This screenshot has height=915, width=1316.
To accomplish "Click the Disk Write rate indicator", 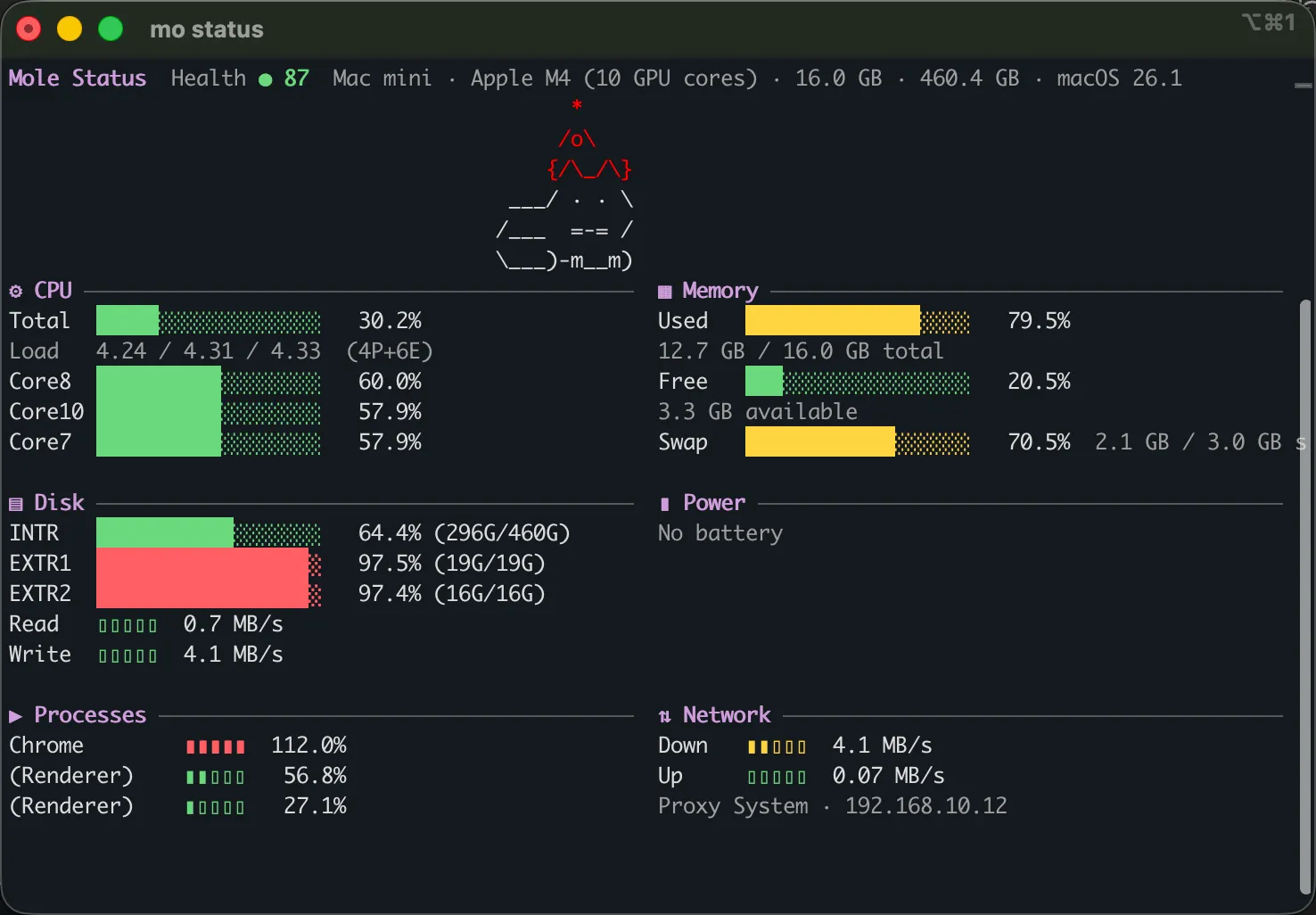I will click(127, 655).
